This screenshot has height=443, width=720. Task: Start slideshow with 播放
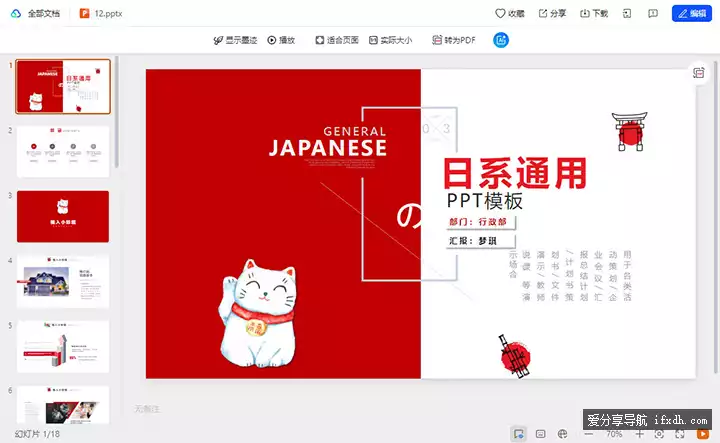coord(281,40)
